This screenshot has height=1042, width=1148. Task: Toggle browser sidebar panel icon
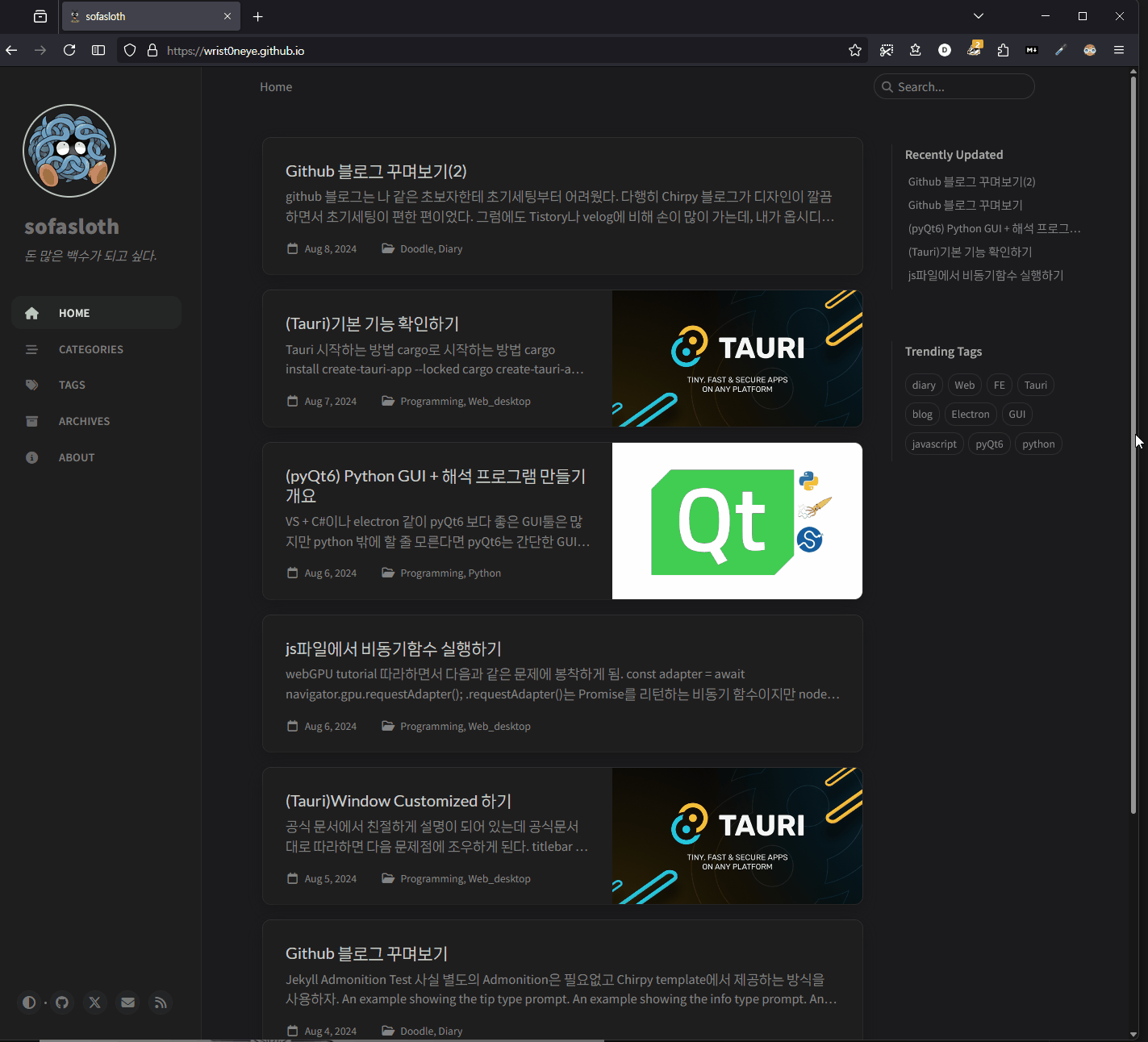click(98, 50)
